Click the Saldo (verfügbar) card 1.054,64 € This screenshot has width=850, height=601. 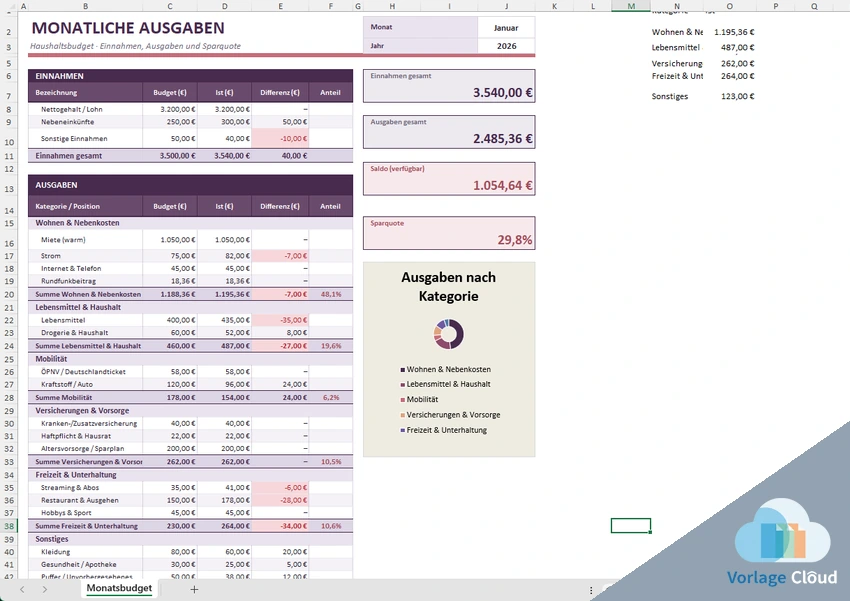(449, 178)
